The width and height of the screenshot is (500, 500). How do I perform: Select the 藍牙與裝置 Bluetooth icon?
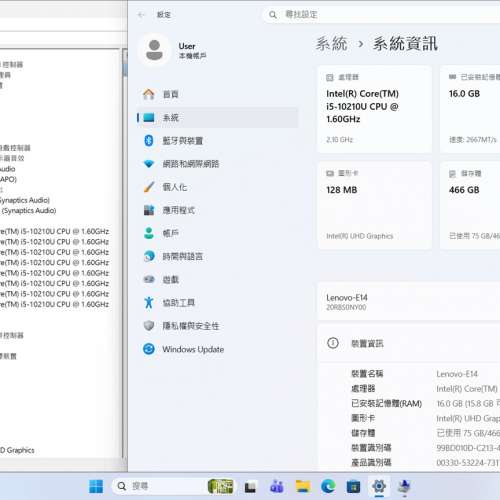[x=149, y=141]
